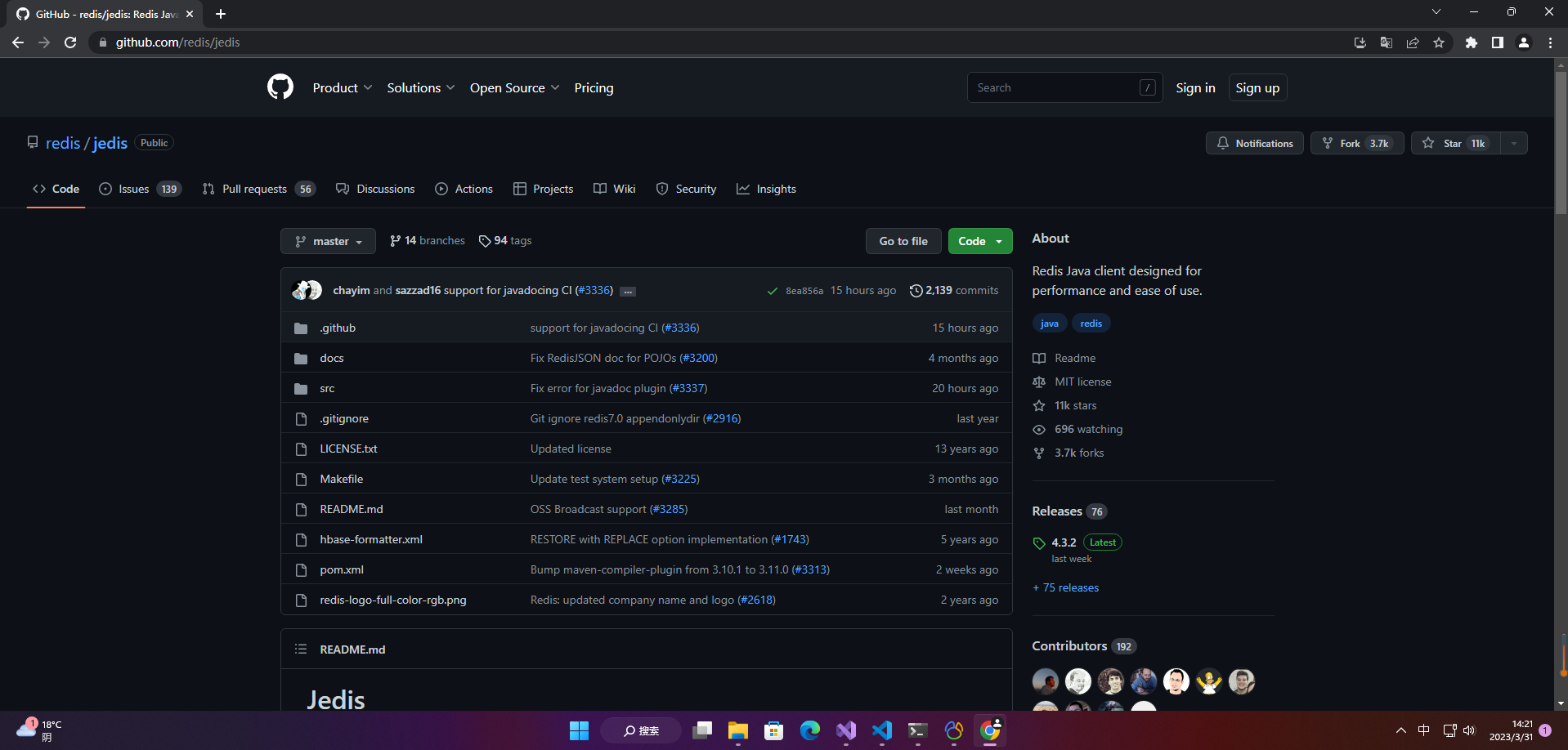This screenshot has height=750, width=1568.
Task: Click the Sign in link
Action: pyautogui.click(x=1195, y=87)
